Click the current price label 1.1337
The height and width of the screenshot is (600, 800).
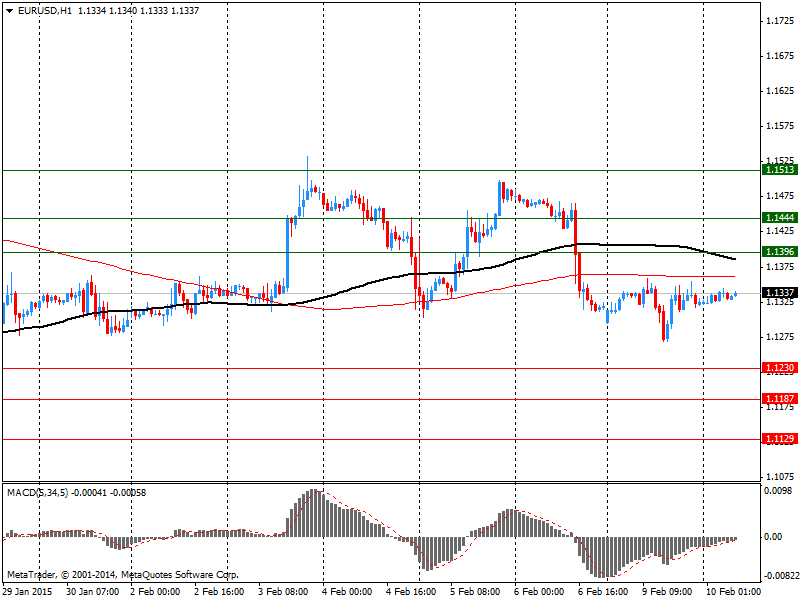point(780,292)
